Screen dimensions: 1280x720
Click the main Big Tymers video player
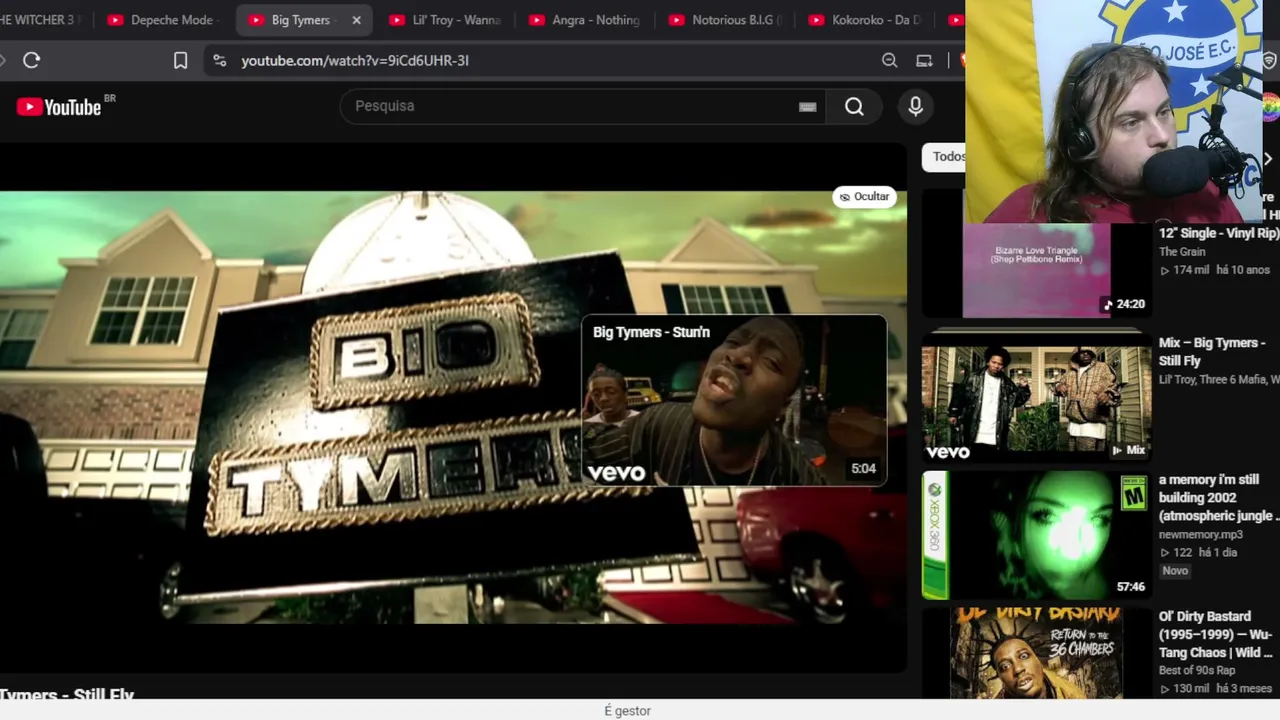click(453, 408)
